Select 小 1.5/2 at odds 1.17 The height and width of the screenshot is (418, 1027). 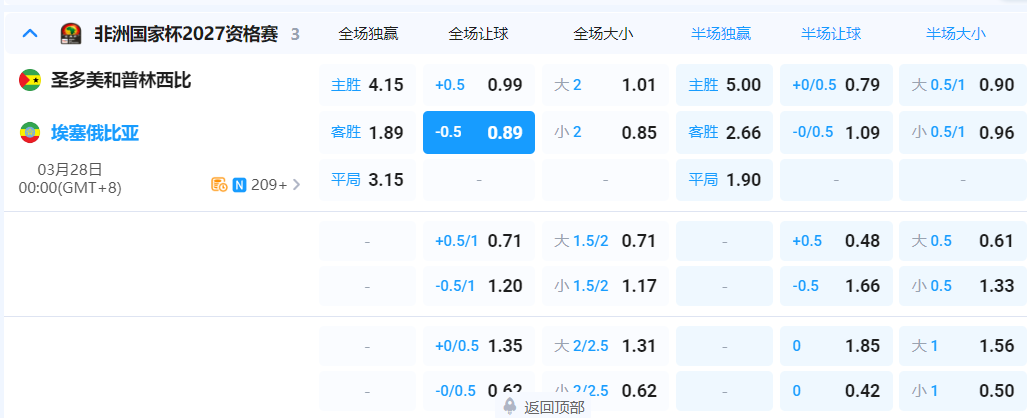[605, 286]
